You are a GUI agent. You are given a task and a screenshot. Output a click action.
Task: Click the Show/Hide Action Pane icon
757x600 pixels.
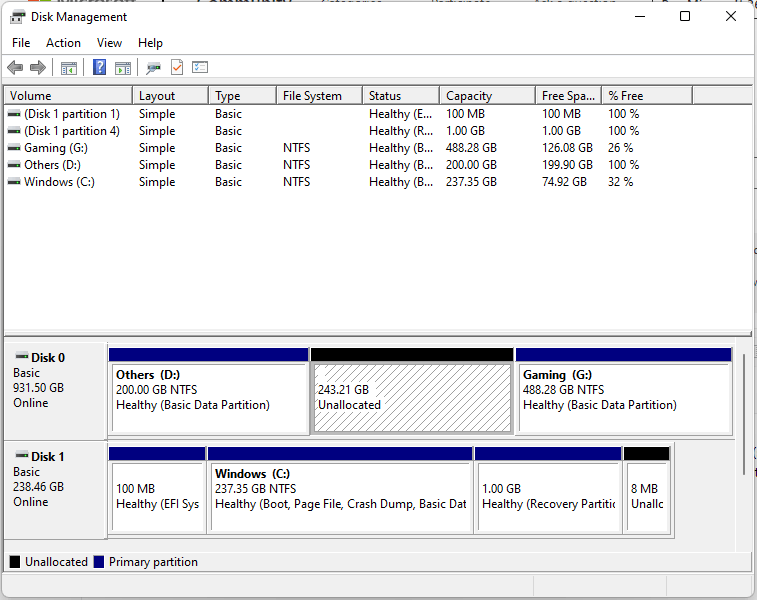[123, 68]
